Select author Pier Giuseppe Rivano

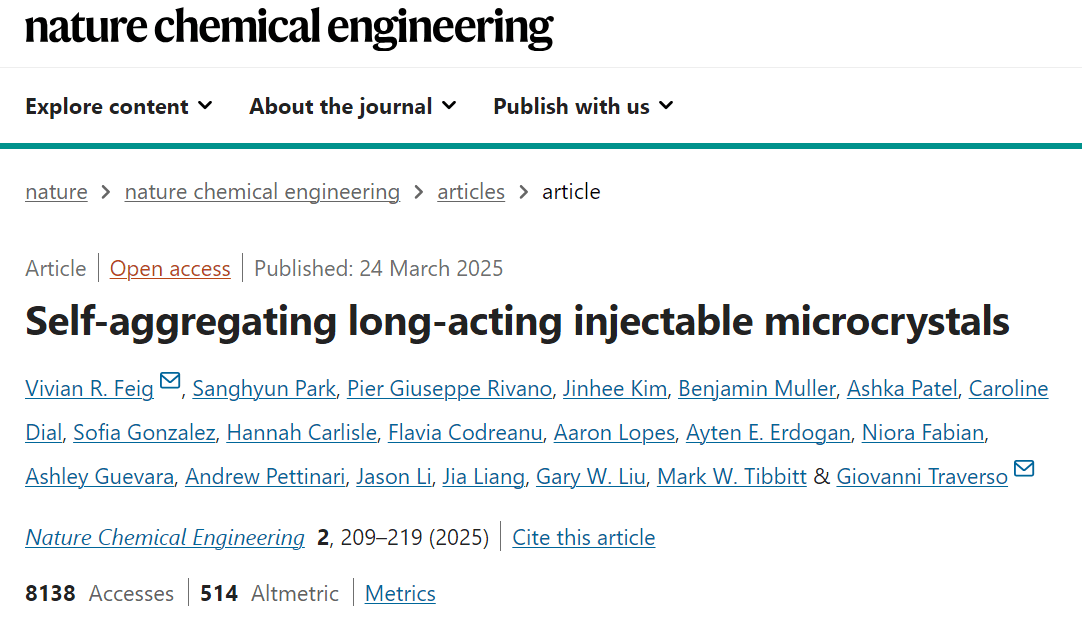pos(450,388)
